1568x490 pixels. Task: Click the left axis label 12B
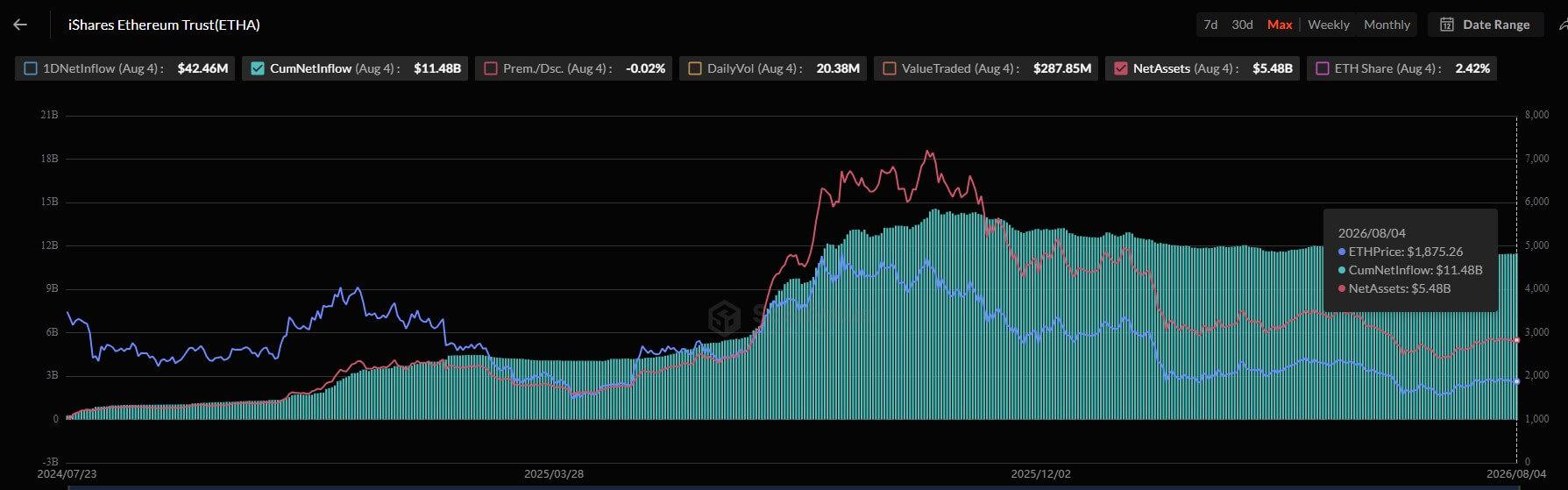click(49, 245)
